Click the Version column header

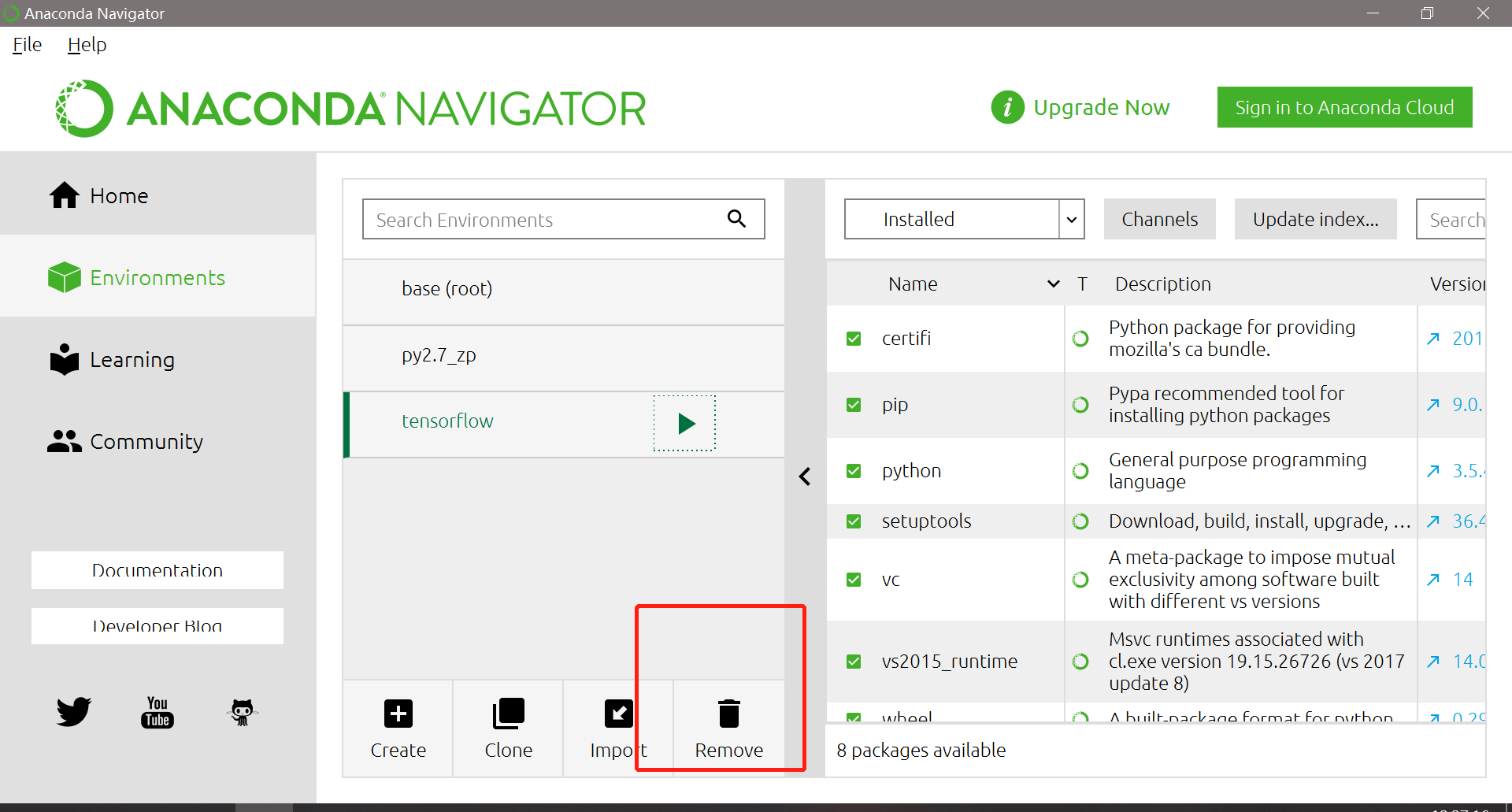pyautogui.click(x=1457, y=284)
